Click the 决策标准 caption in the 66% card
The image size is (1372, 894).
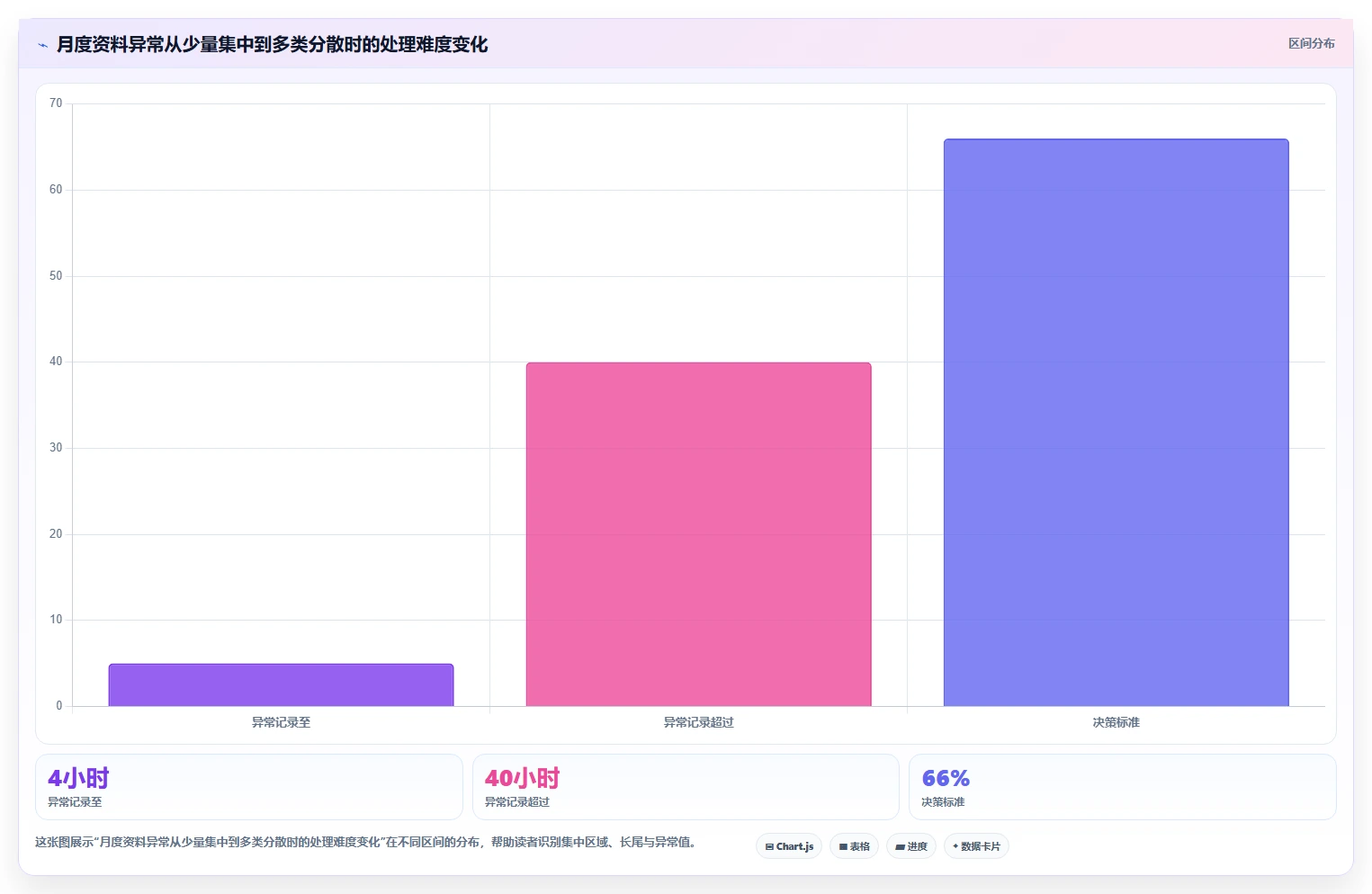pyautogui.click(x=943, y=802)
